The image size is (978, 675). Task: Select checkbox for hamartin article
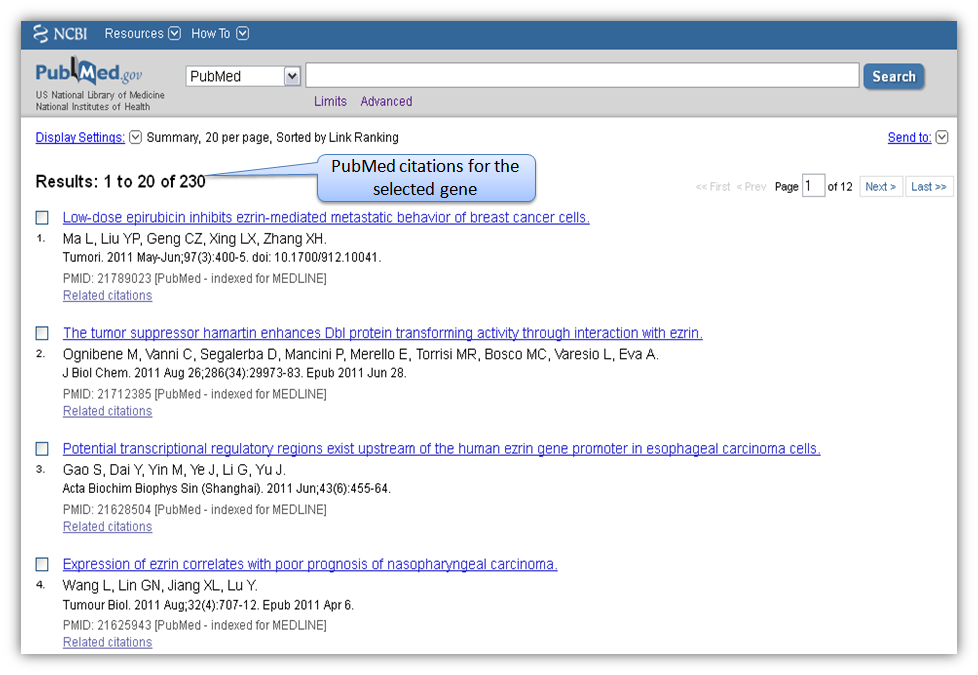click(42, 333)
